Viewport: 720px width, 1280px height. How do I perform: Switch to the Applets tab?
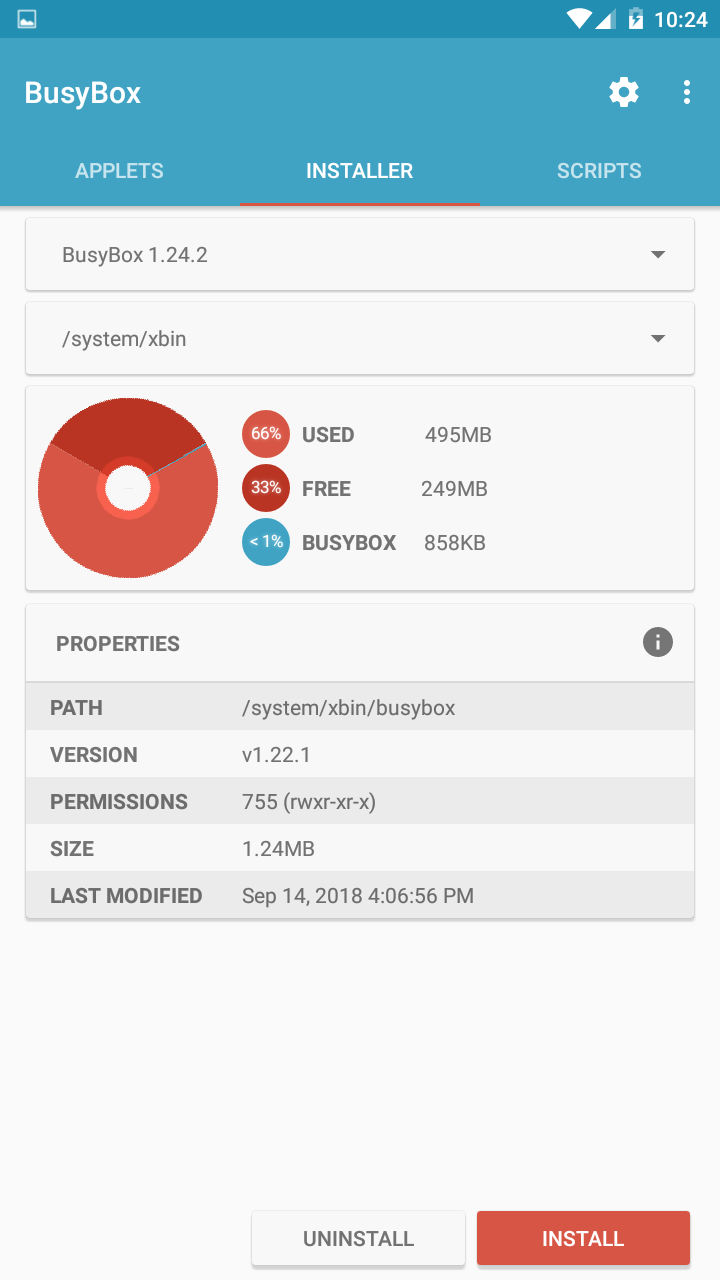pyautogui.click(x=120, y=171)
